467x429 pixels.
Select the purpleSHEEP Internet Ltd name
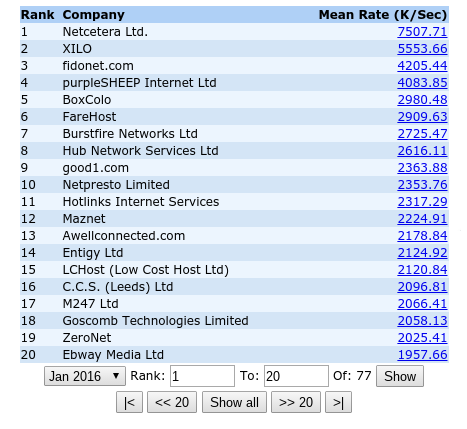click(x=139, y=83)
